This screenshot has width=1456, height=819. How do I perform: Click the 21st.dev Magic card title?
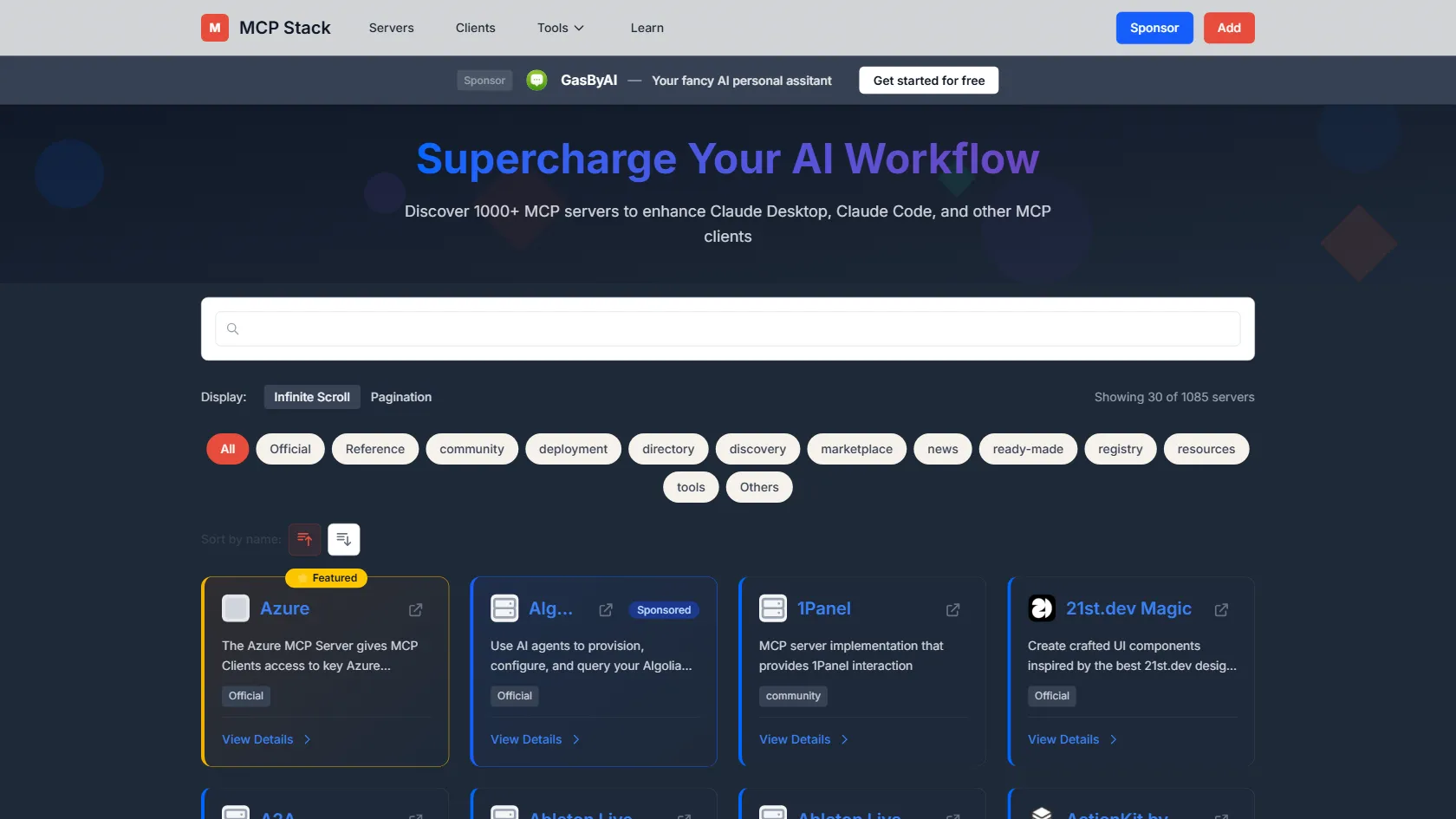coord(1128,608)
